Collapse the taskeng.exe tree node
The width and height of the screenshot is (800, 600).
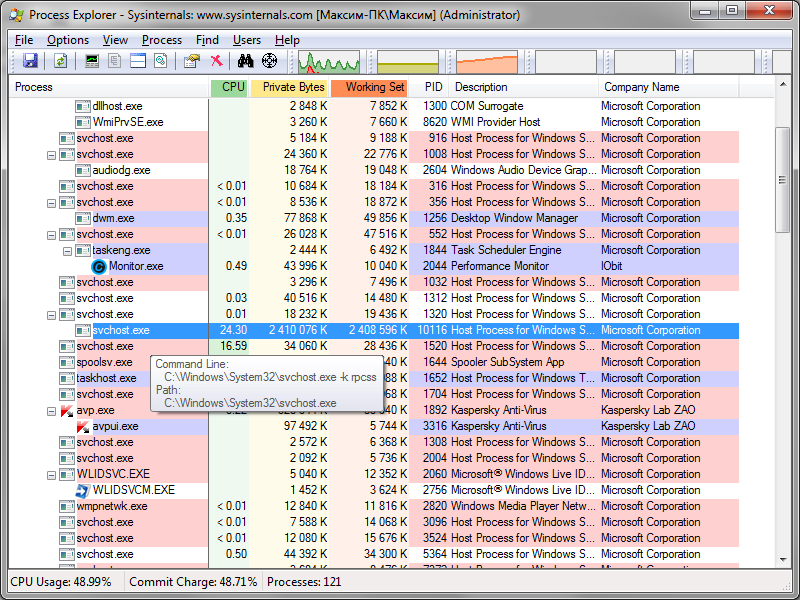(68, 250)
